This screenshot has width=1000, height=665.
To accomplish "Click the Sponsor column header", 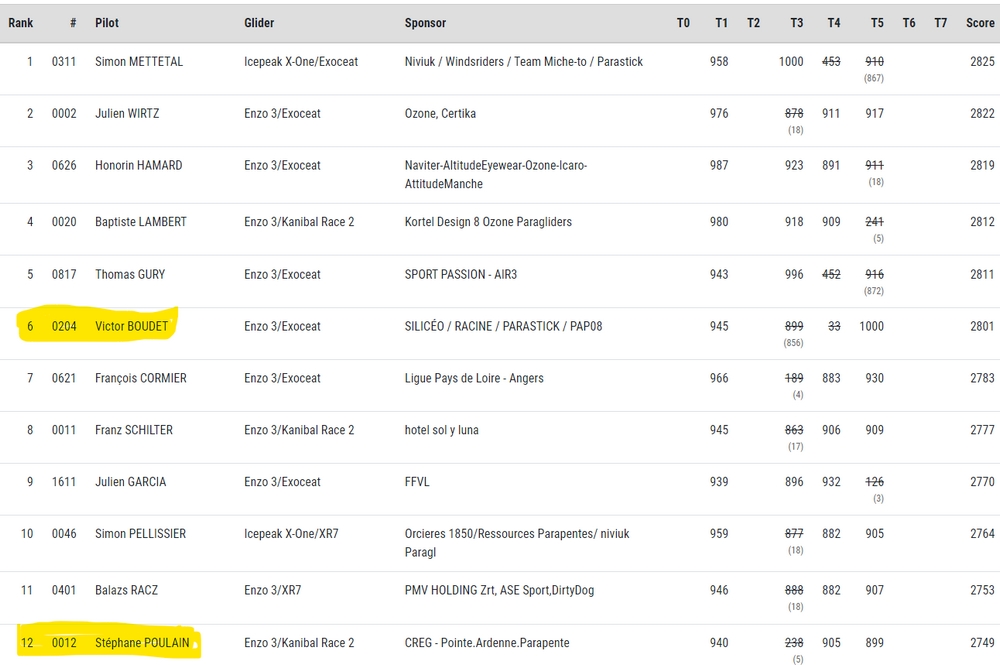I will coord(425,23).
